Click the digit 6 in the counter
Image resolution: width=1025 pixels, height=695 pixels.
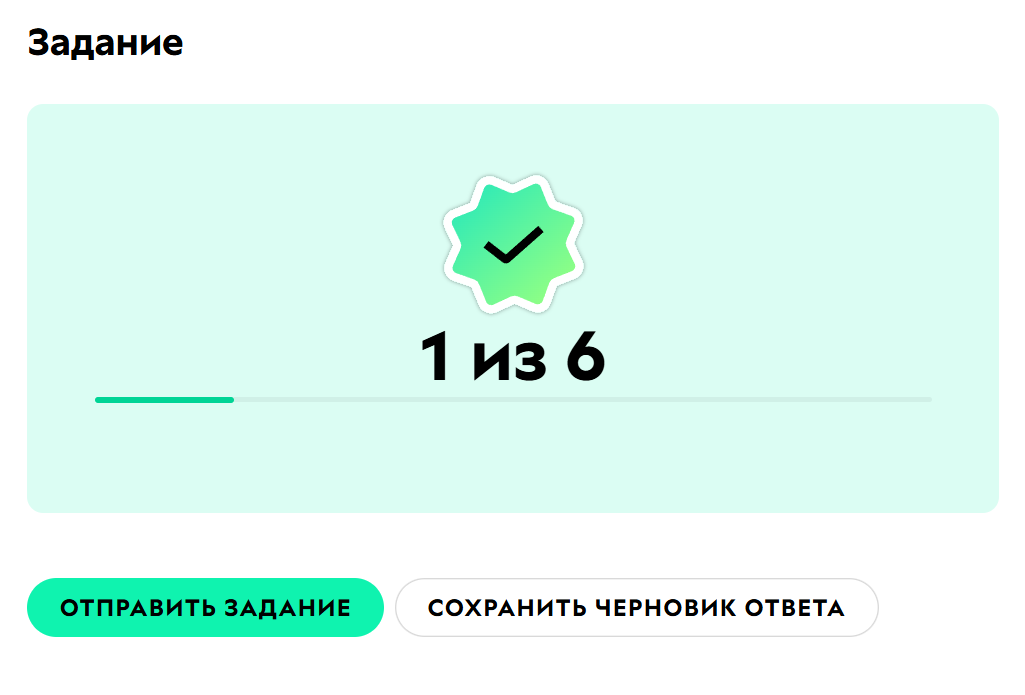(x=586, y=356)
